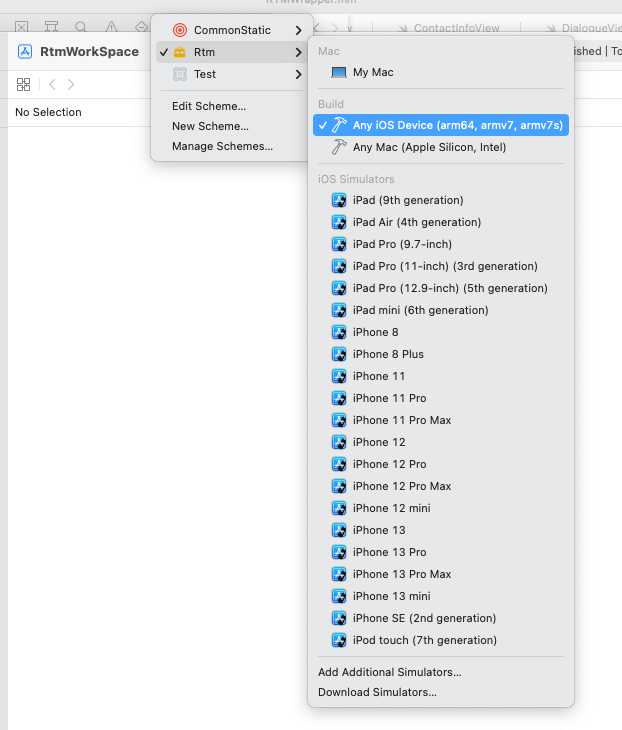The image size is (622, 730).
Task: Expand the CommonStatic submenu arrow
Action: [x=298, y=30]
